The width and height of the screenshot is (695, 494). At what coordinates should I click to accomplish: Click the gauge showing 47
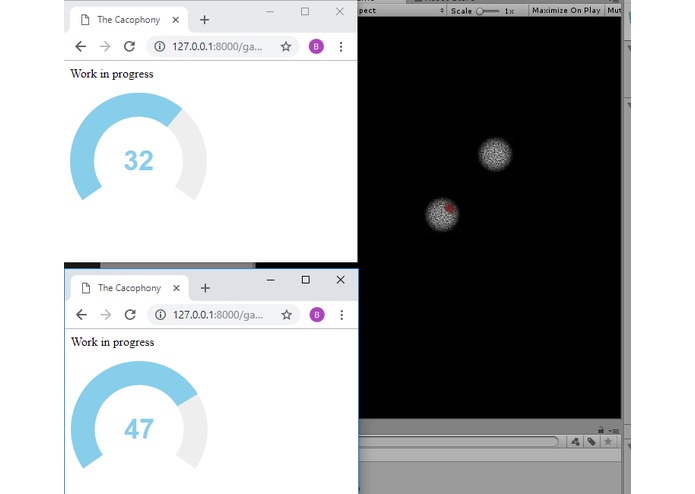139,415
